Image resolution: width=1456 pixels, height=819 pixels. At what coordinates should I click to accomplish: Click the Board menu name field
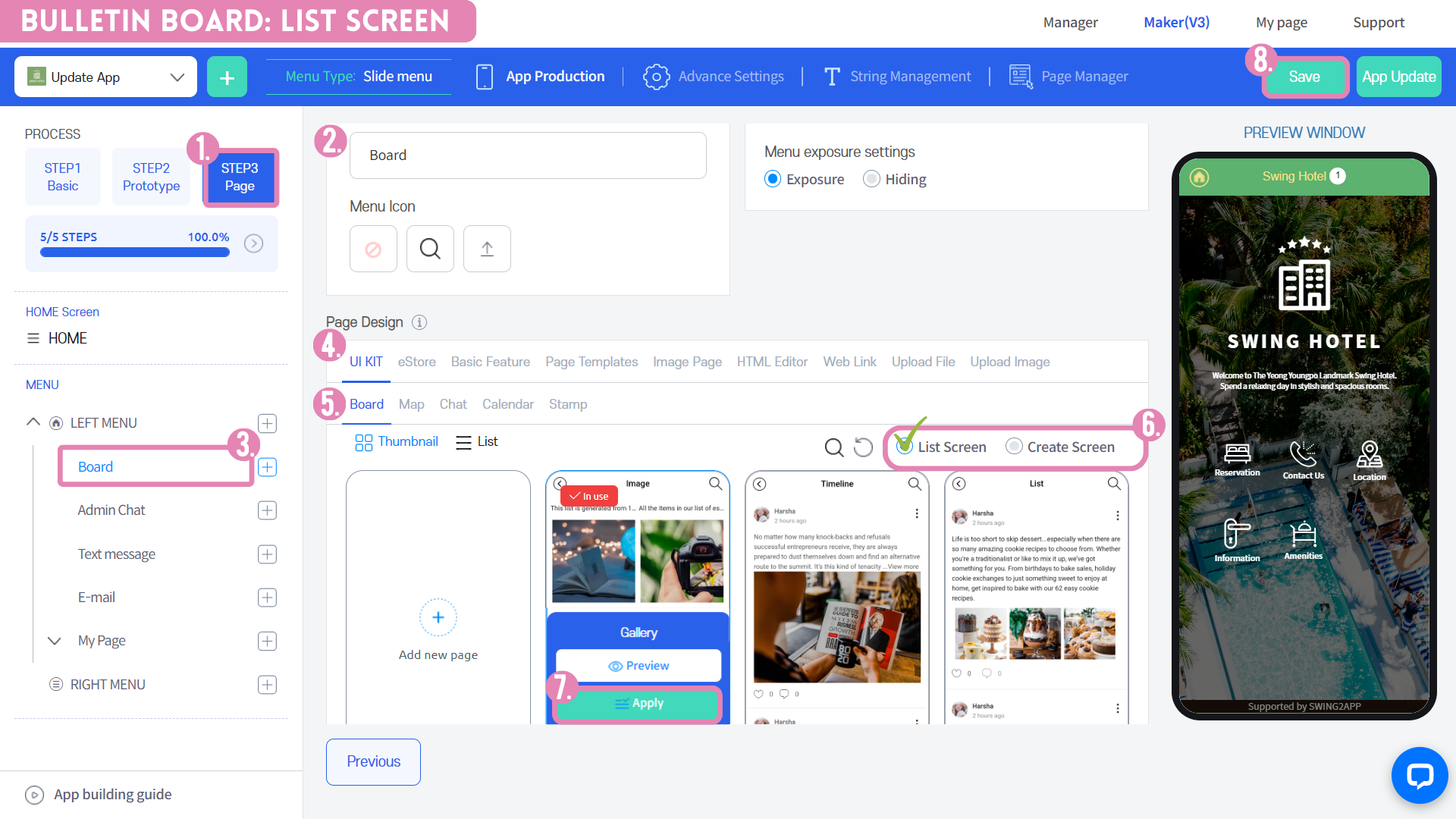pyautogui.click(x=528, y=155)
